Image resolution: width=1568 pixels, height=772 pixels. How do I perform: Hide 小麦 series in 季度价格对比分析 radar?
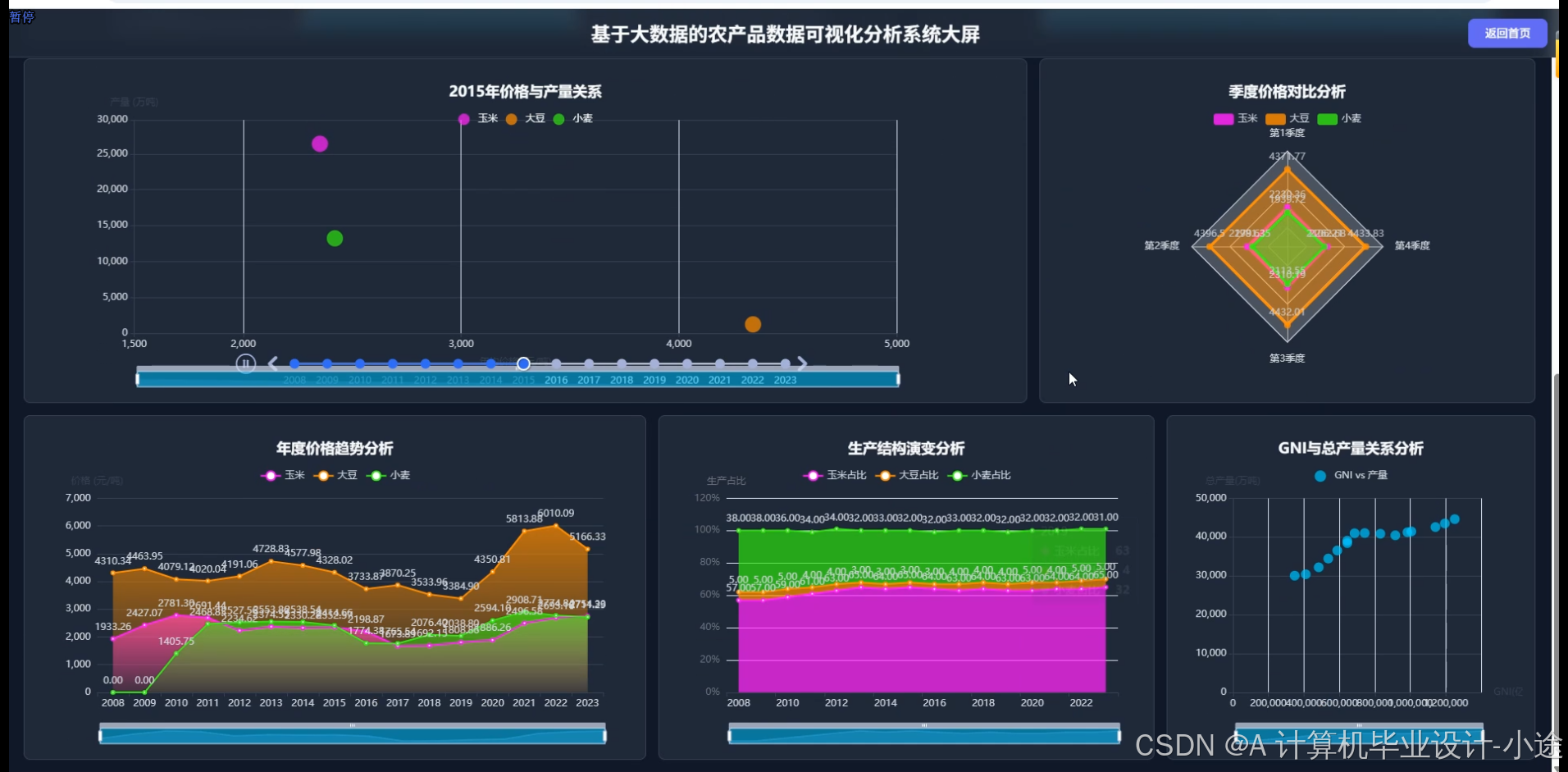pyautogui.click(x=1338, y=118)
